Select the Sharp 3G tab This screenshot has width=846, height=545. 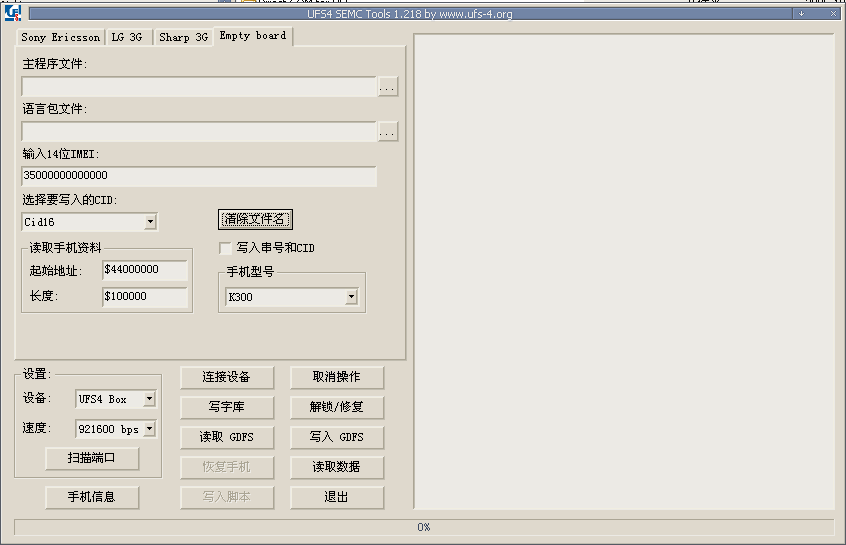click(183, 37)
